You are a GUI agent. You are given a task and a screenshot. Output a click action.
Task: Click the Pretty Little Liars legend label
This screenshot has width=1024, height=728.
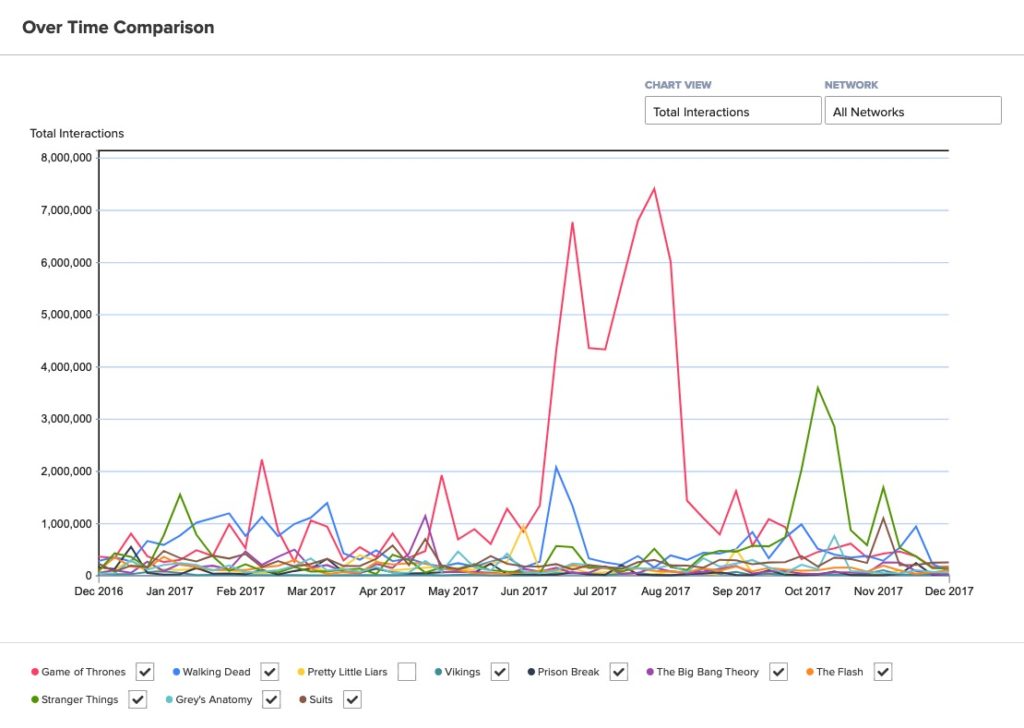pos(348,672)
